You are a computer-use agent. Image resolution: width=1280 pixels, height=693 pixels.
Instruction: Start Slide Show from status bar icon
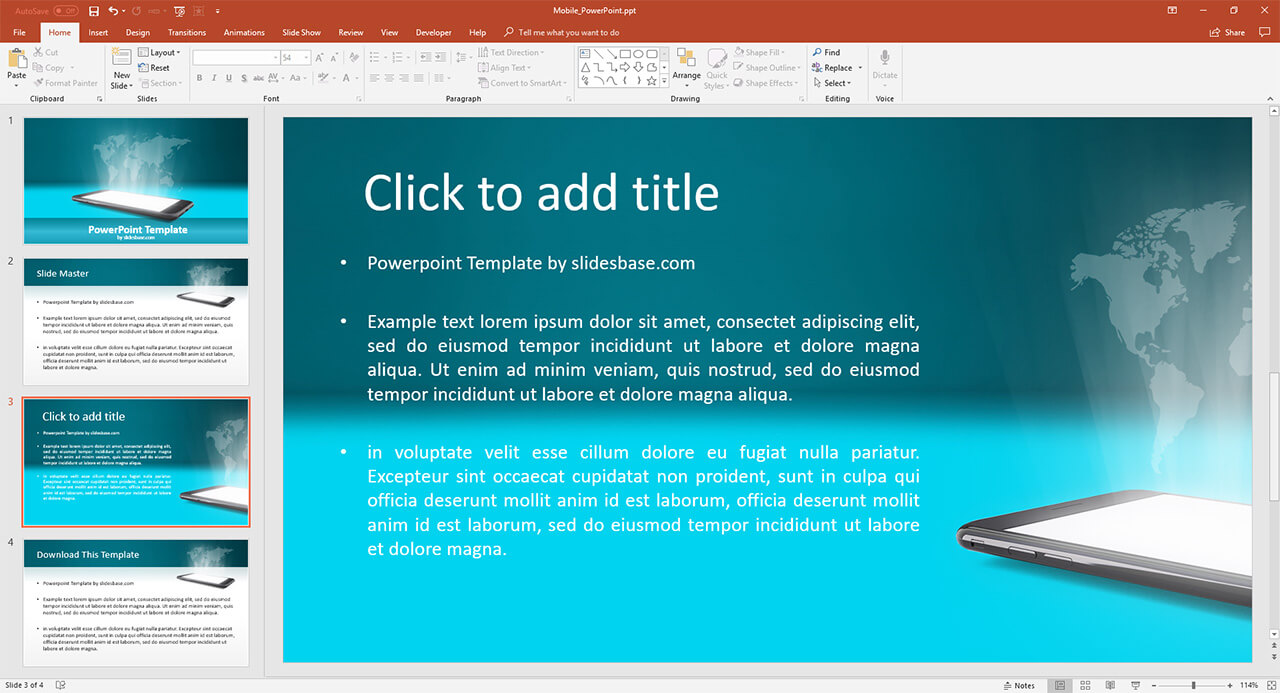(1134, 685)
